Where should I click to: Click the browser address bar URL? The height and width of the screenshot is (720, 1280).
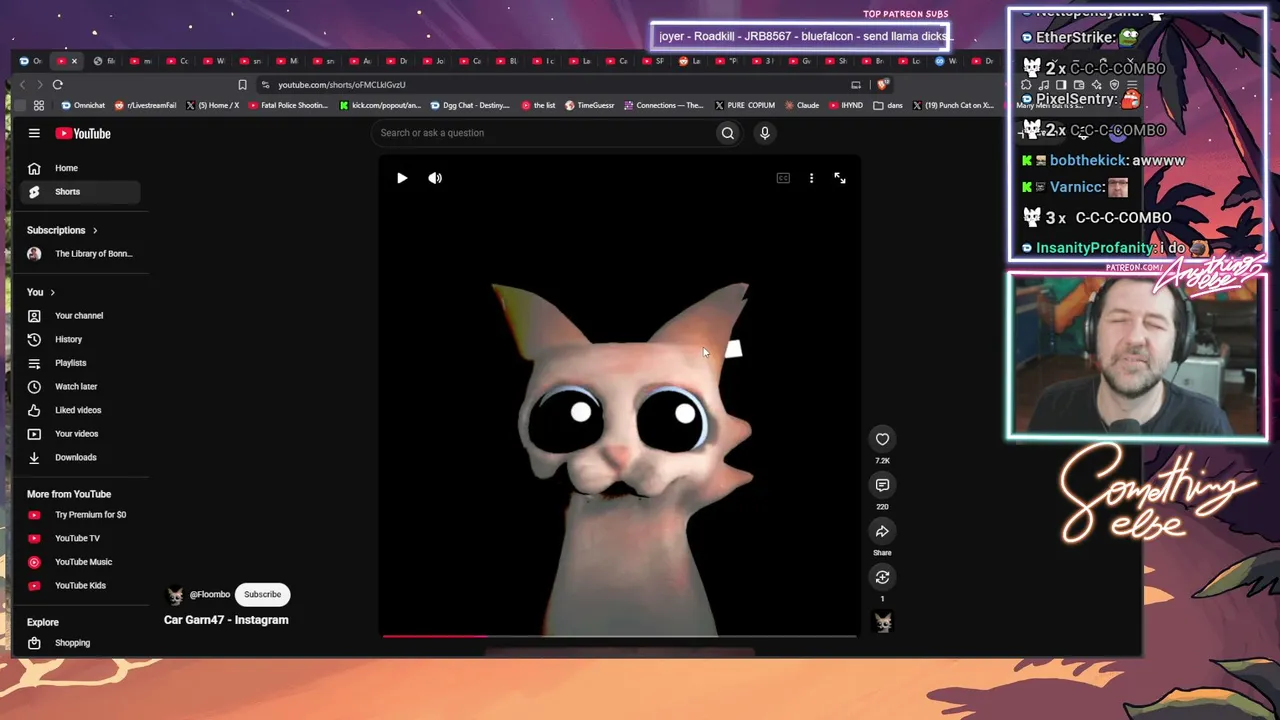(x=342, y=85)
